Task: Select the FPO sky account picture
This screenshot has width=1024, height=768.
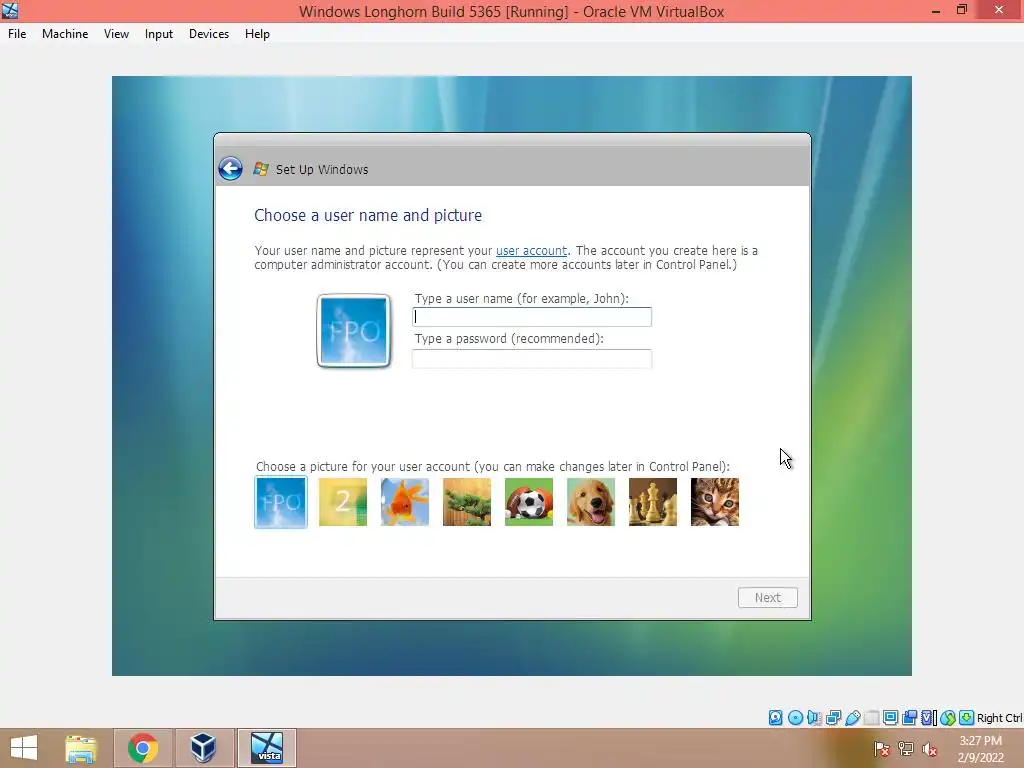Action: [x=281, y=502]
